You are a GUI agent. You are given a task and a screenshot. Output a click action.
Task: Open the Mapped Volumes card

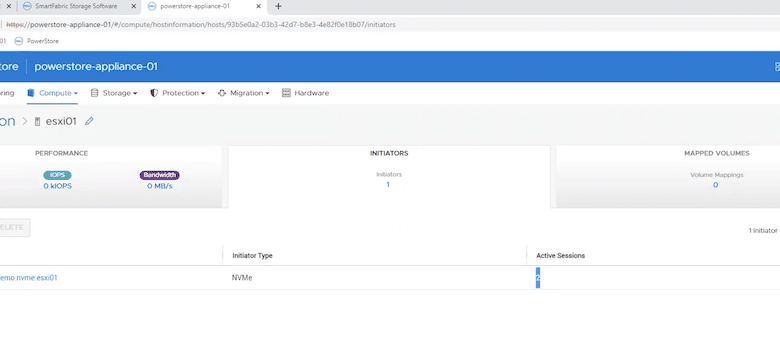(x=668, y=177)
